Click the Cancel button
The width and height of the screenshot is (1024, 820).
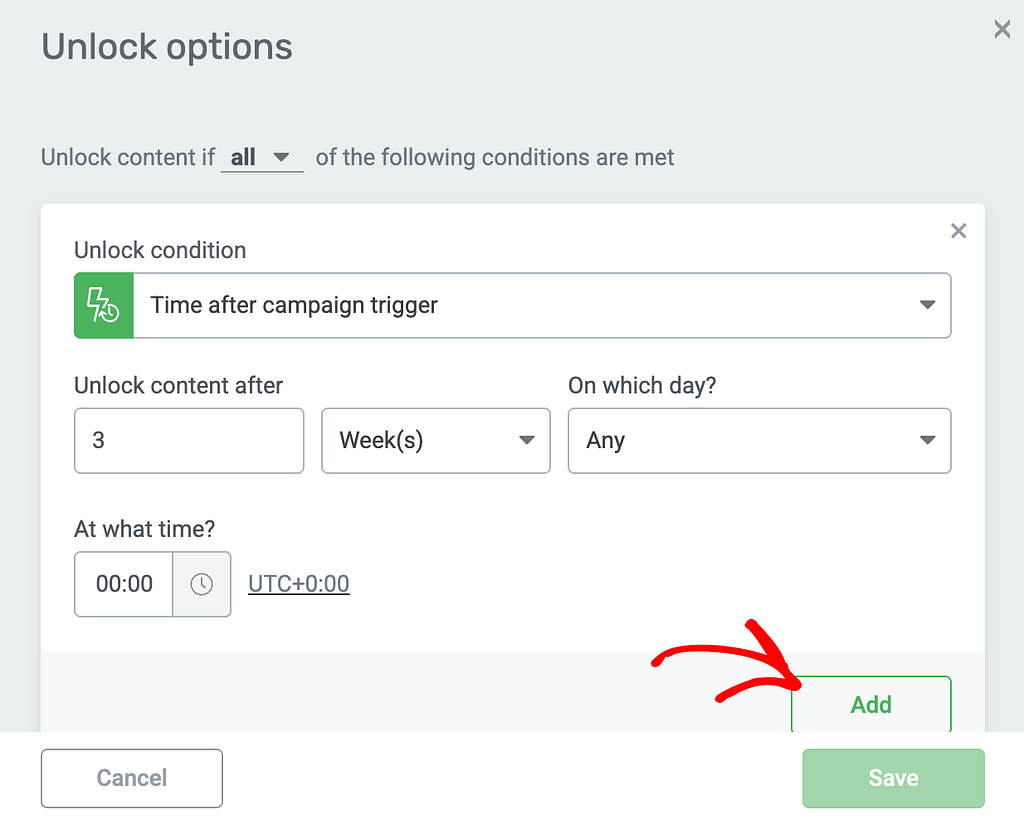tap(132, 778)
